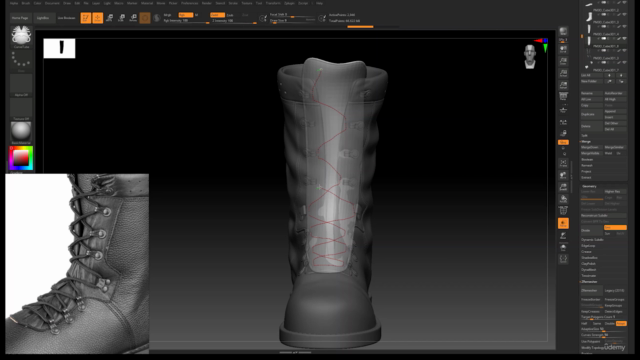Screen dimensions: 640x360
Task: Open the Document menu
Action: pos(52,3)
